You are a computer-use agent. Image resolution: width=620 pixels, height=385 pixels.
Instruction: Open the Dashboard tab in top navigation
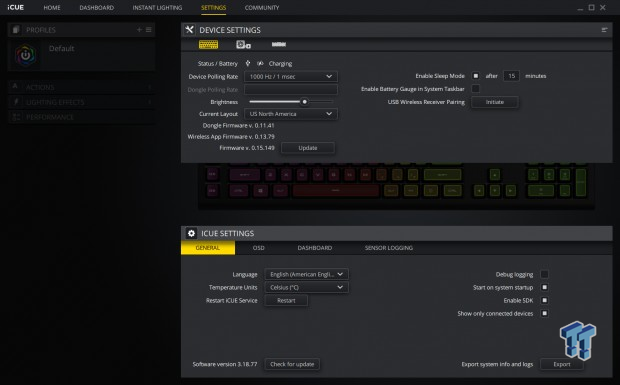(96, 8)
